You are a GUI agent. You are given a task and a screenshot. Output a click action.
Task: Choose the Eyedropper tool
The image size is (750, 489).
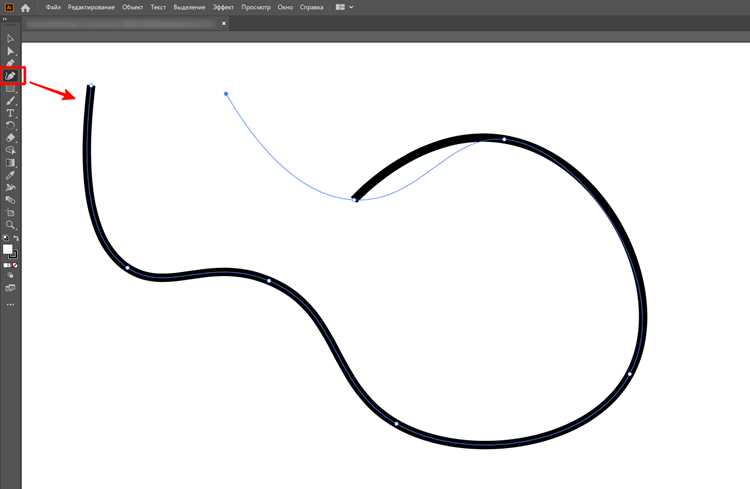pyautogui.click(x=10, y=175)
